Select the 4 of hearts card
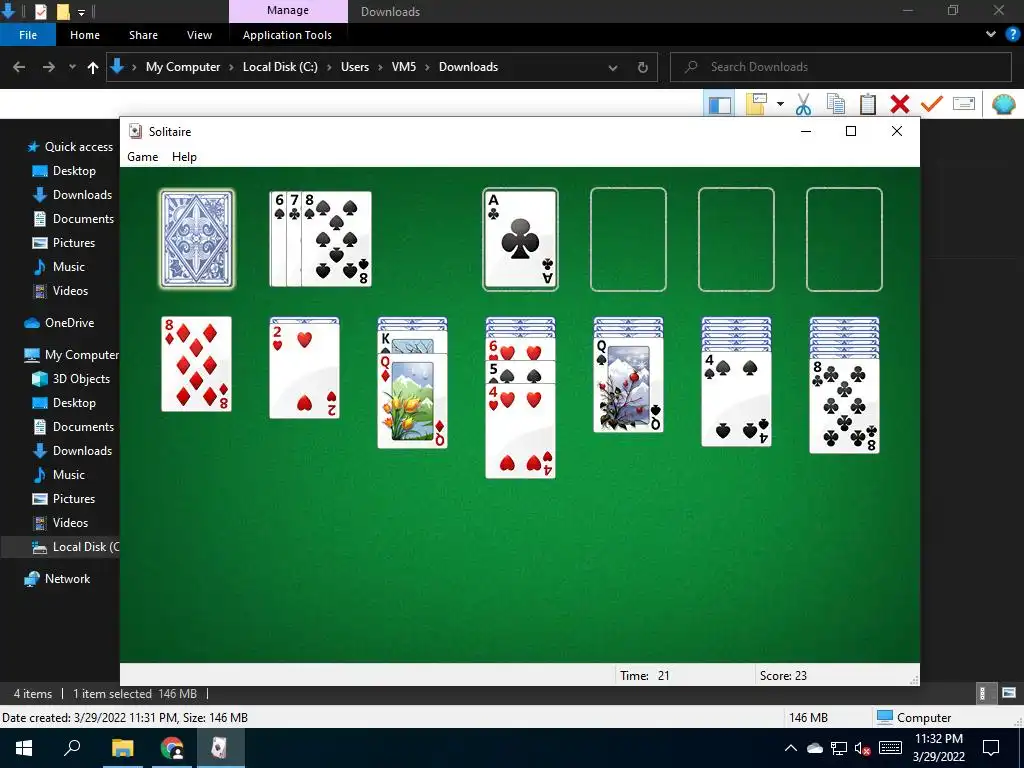This screenshot has height=768, width=1024. coord(520,431)
